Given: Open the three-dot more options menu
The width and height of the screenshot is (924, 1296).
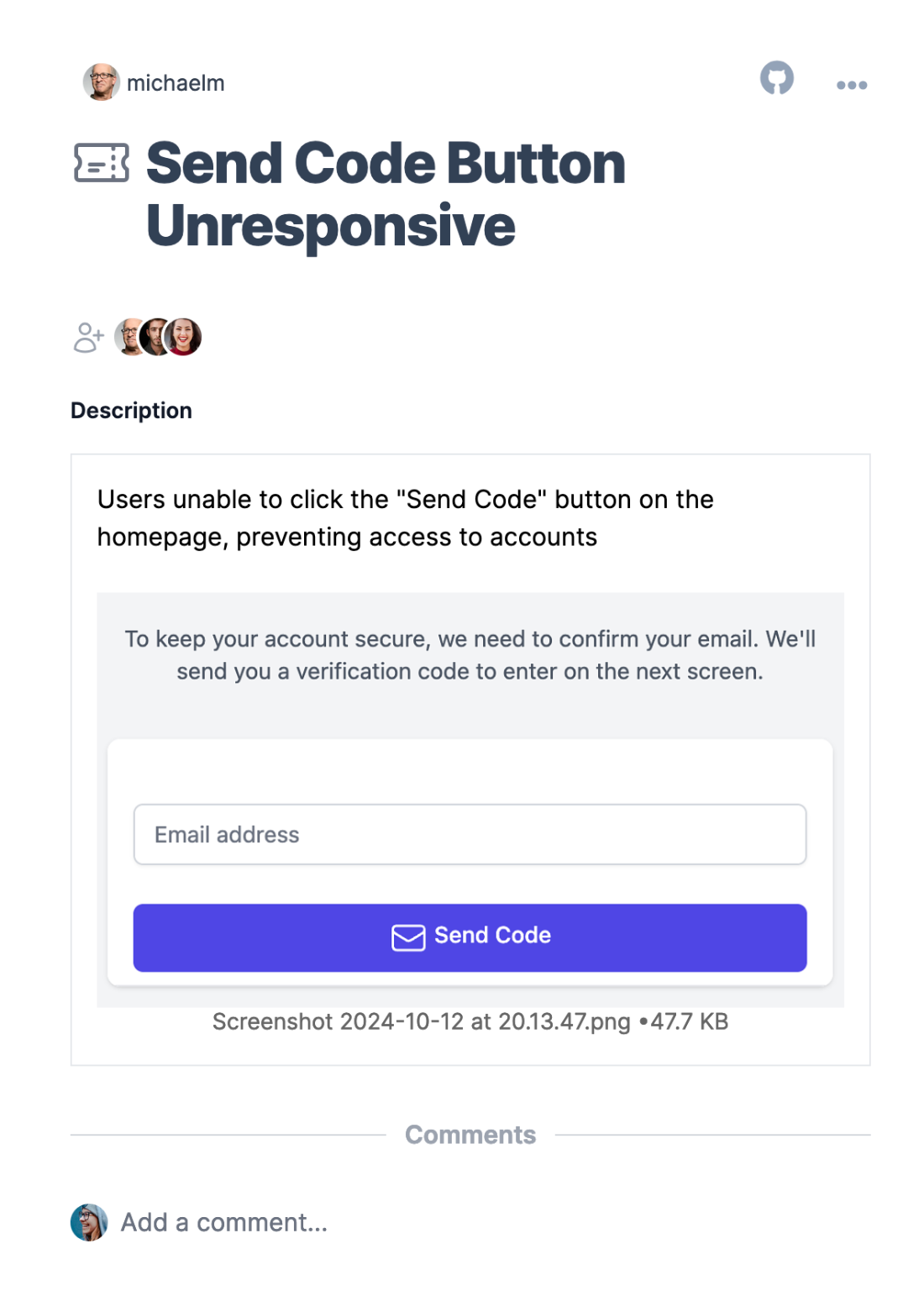Looking at the screenshot, I should coord(852,85).
